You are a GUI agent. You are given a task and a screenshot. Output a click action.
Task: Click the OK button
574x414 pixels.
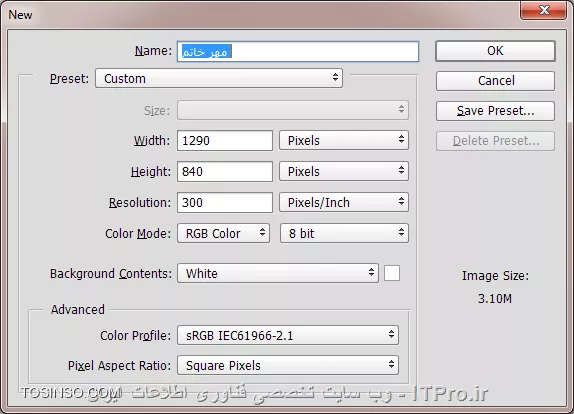click(x=495, y=51)
